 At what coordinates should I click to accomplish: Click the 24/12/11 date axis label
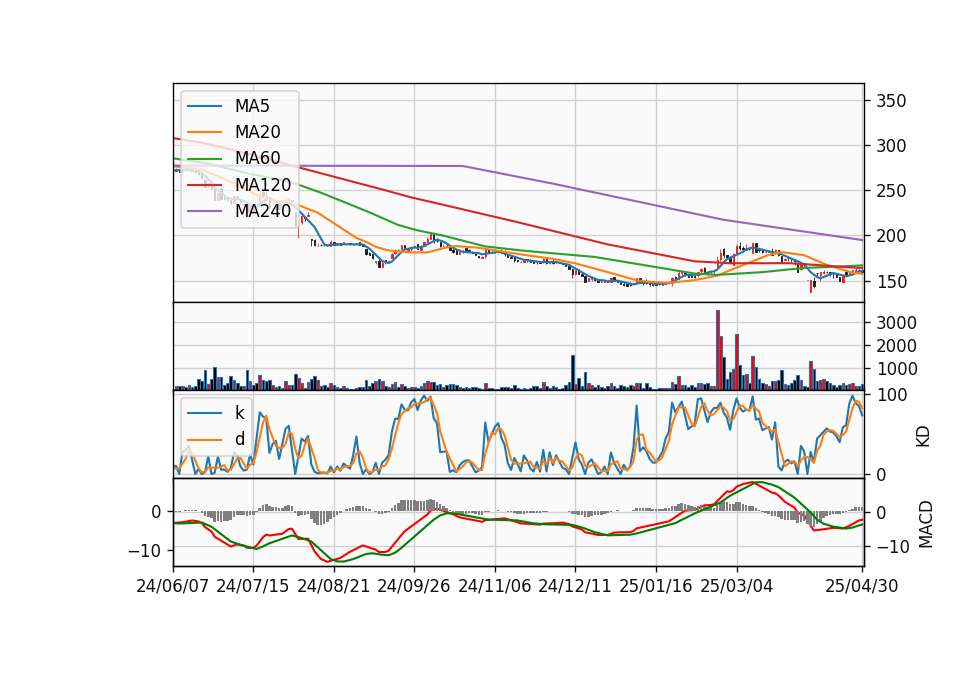click(x=575, y=586)
